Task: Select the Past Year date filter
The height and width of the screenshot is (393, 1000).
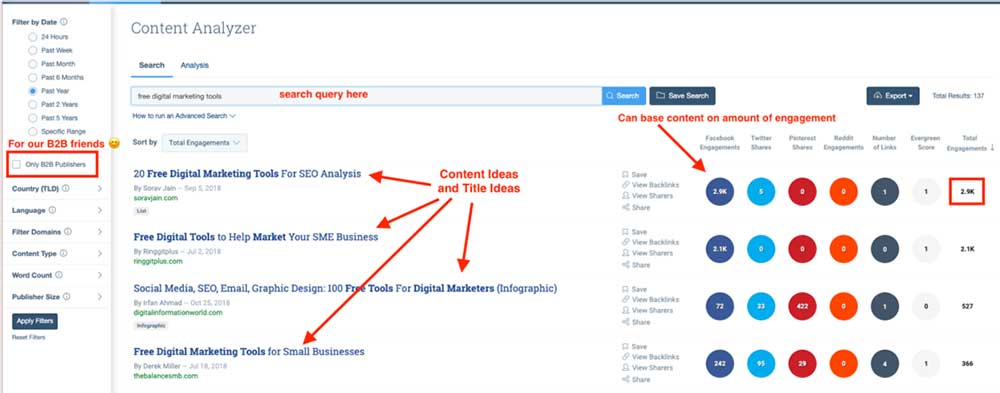Action: pos(33,91)
